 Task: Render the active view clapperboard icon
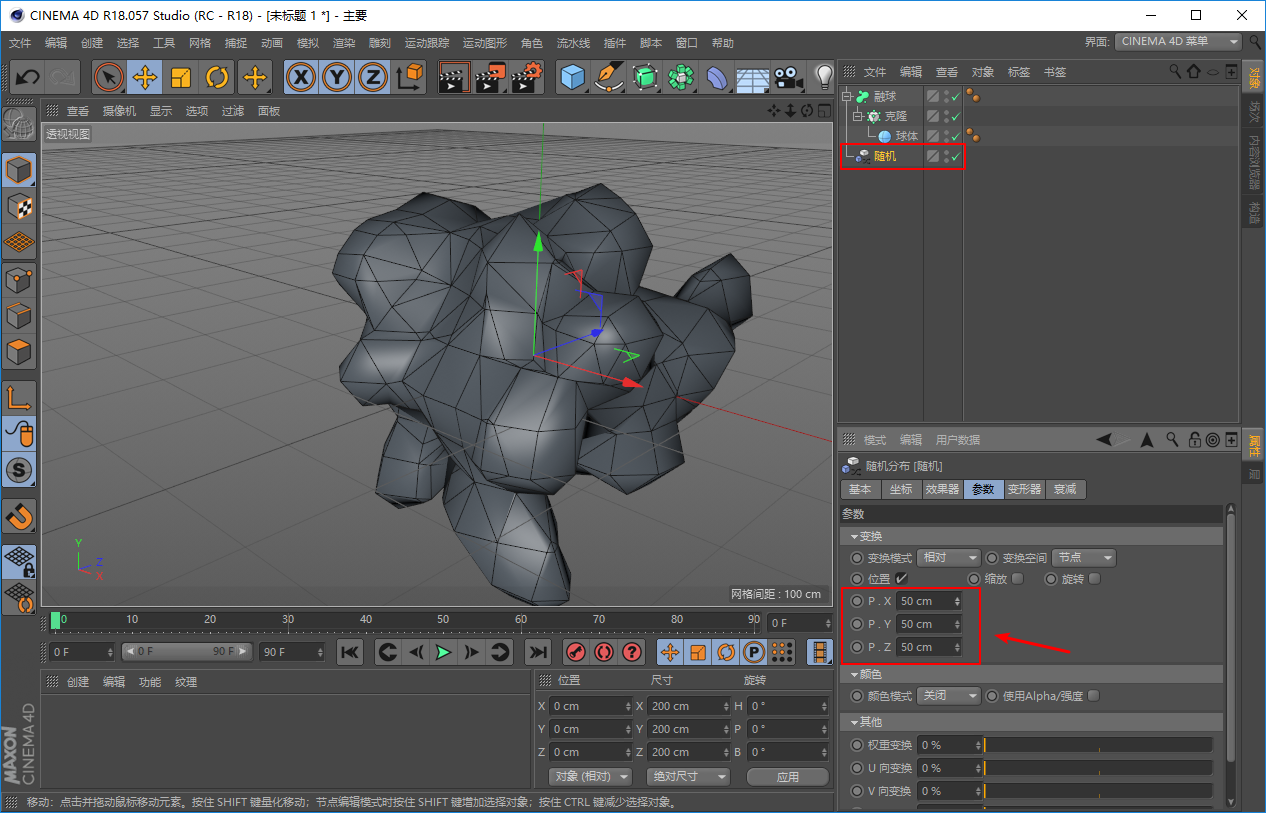point(455,77)
